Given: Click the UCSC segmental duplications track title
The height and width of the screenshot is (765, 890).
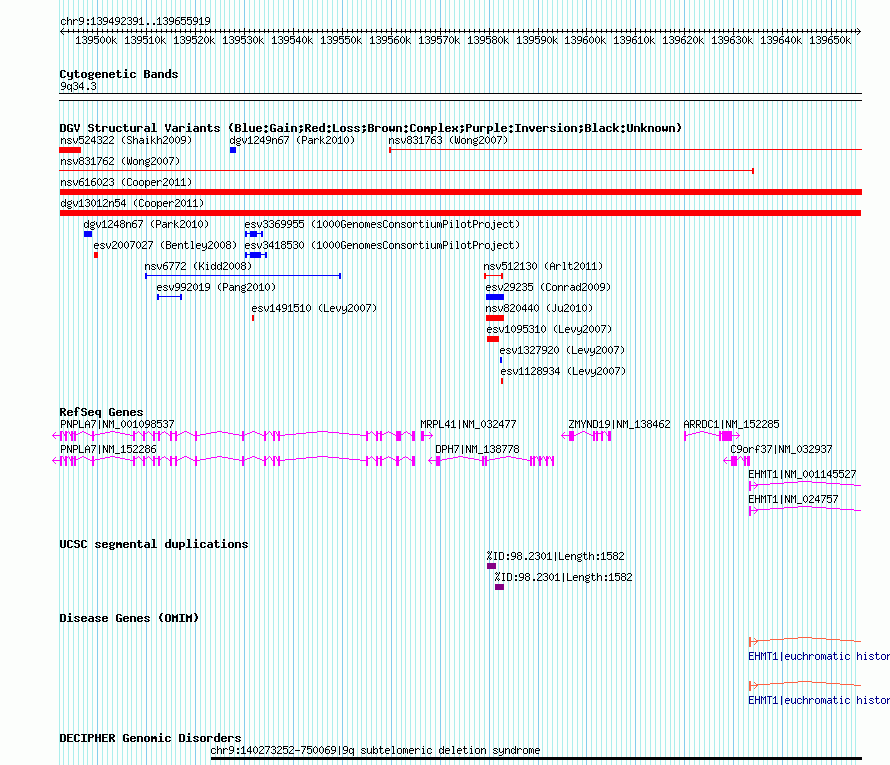Looking at the screenshot, I should point(154,544).
